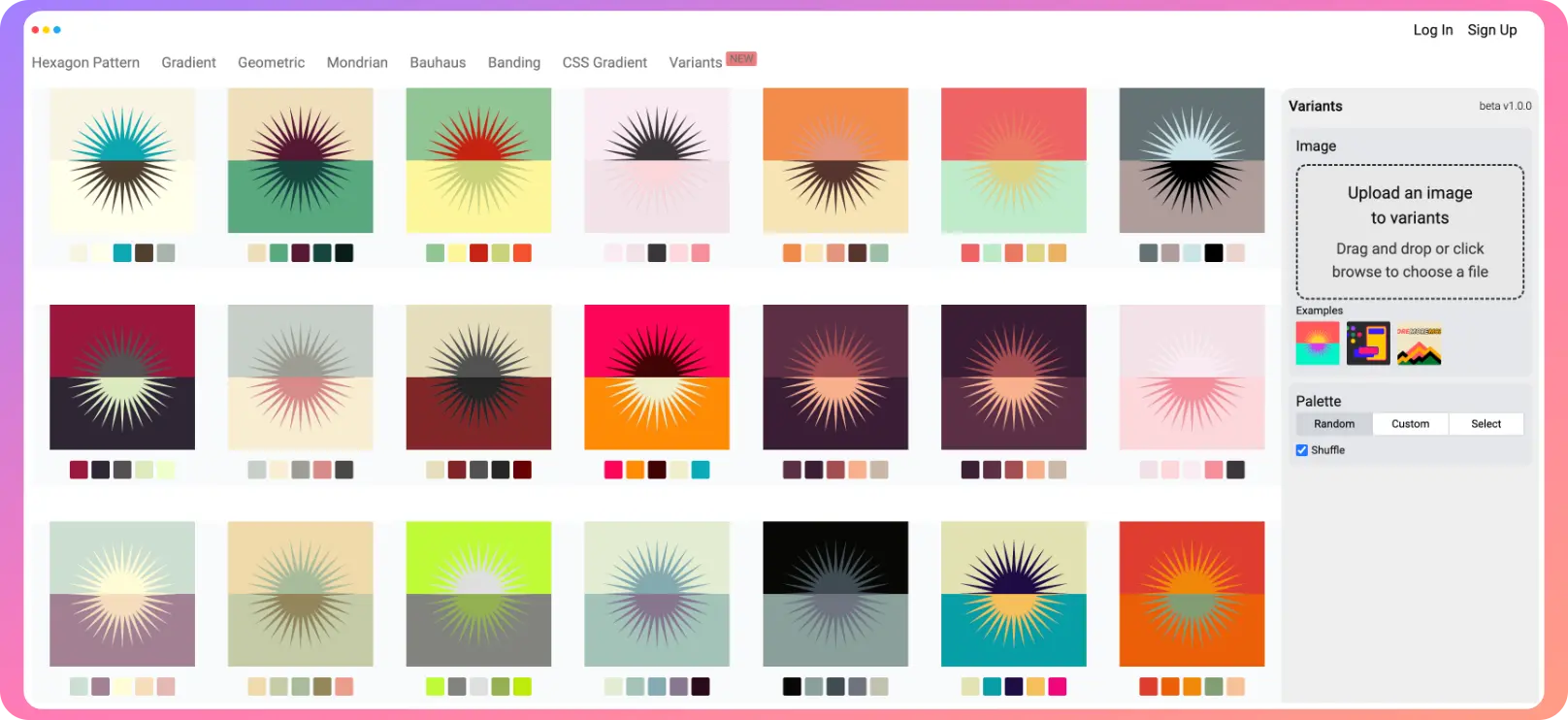Open the lime green and gray sunburst variant
Viewport: 1568px width, 720px height.
tap(478, 594)
